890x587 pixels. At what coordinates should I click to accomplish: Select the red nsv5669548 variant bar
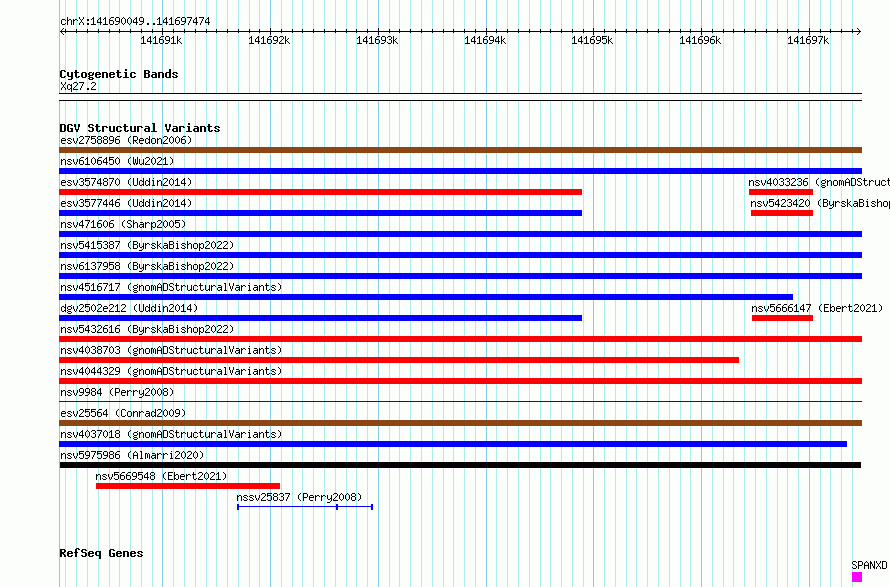pos(188,486)
